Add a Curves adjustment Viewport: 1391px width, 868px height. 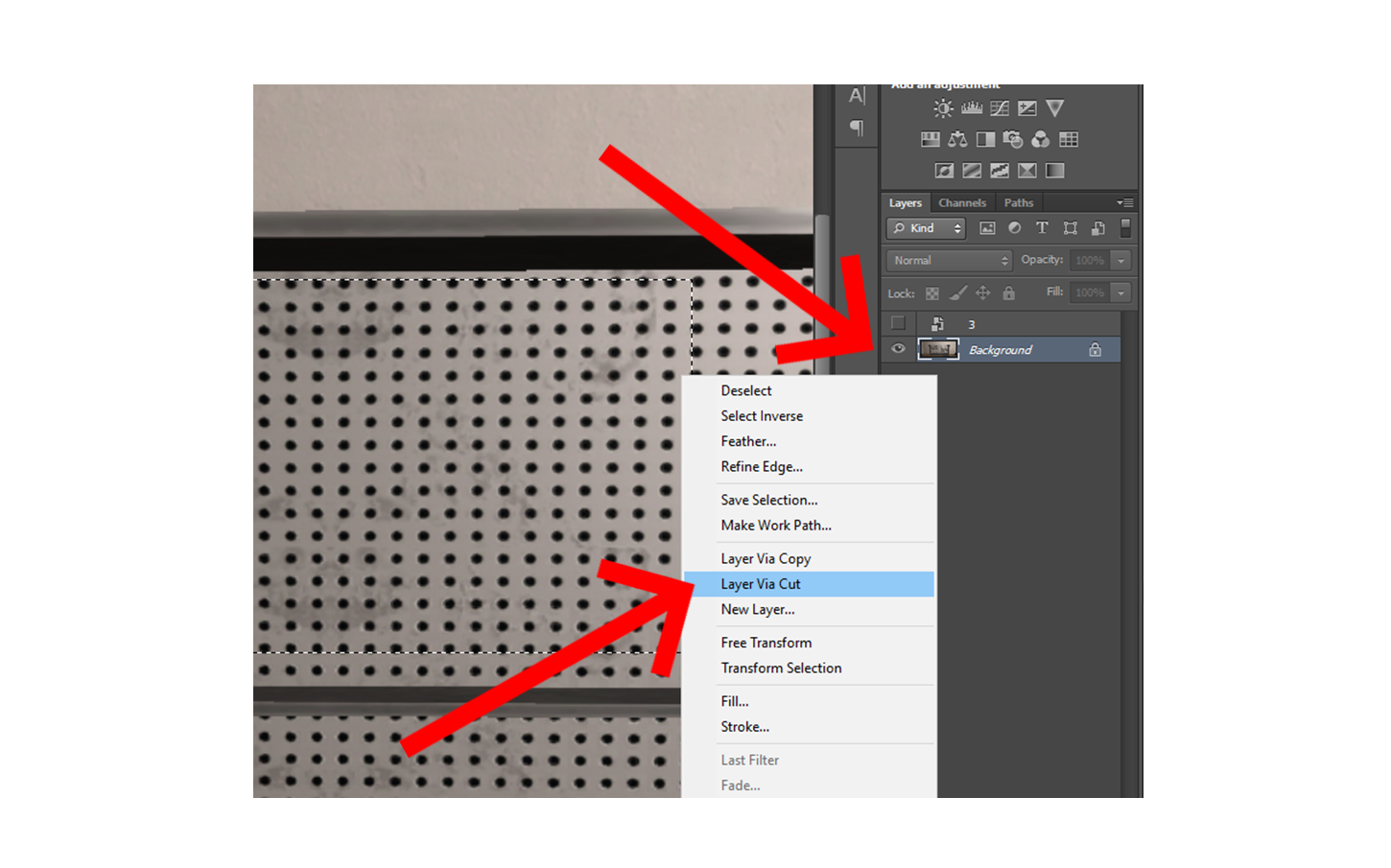(x=1000, y=108)
